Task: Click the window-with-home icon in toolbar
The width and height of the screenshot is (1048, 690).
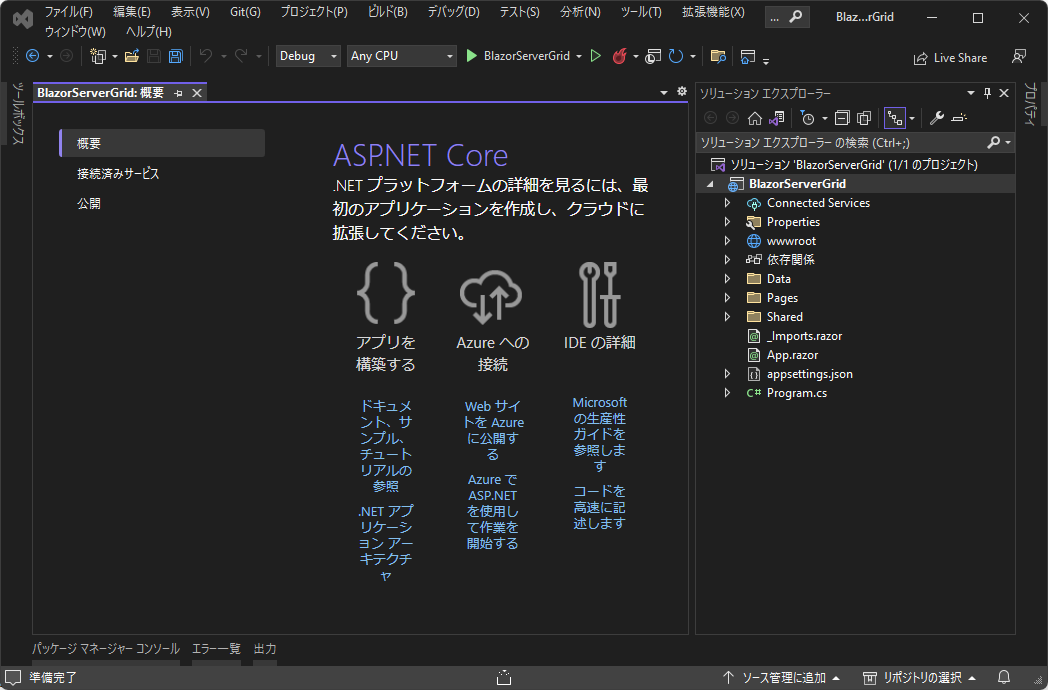Action: pos(748,56)
